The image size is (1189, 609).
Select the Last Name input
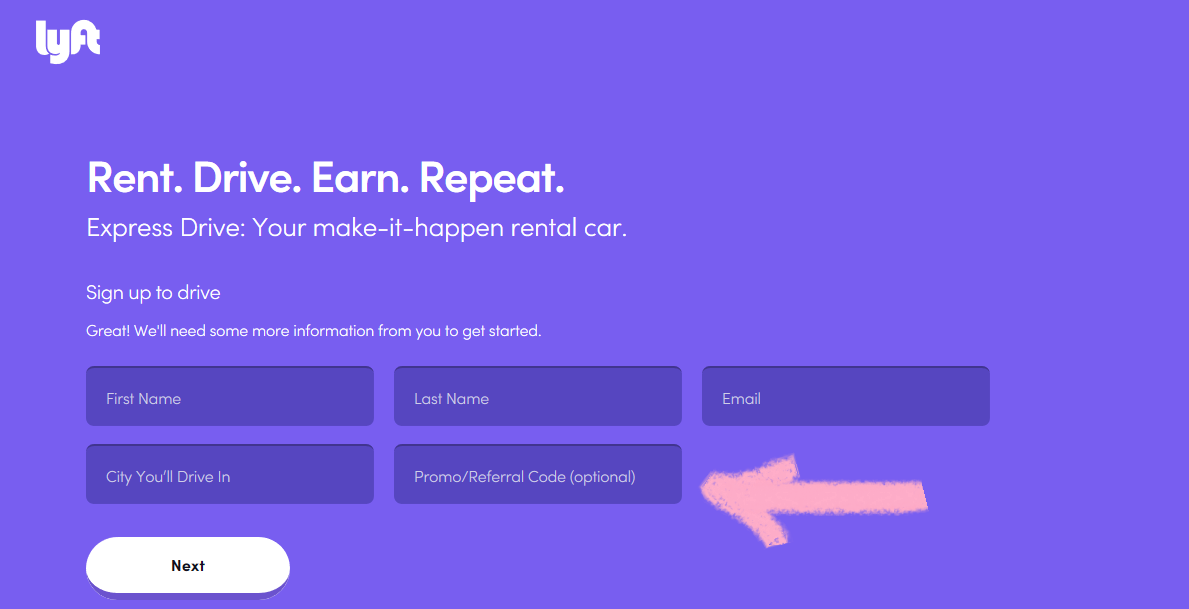pos(538,397)
